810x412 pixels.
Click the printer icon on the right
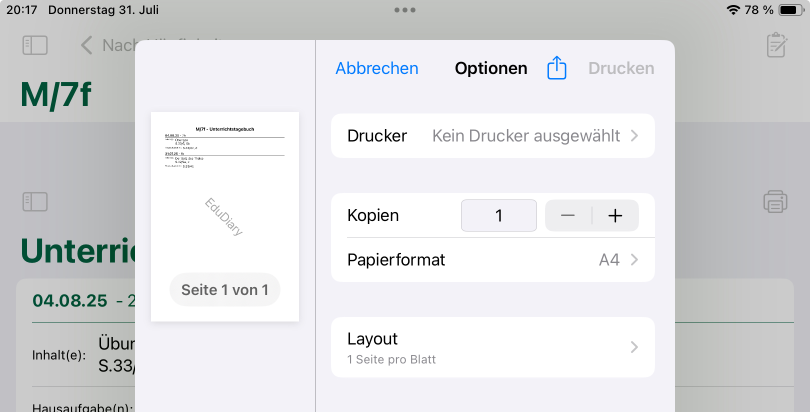pos(775,201)
